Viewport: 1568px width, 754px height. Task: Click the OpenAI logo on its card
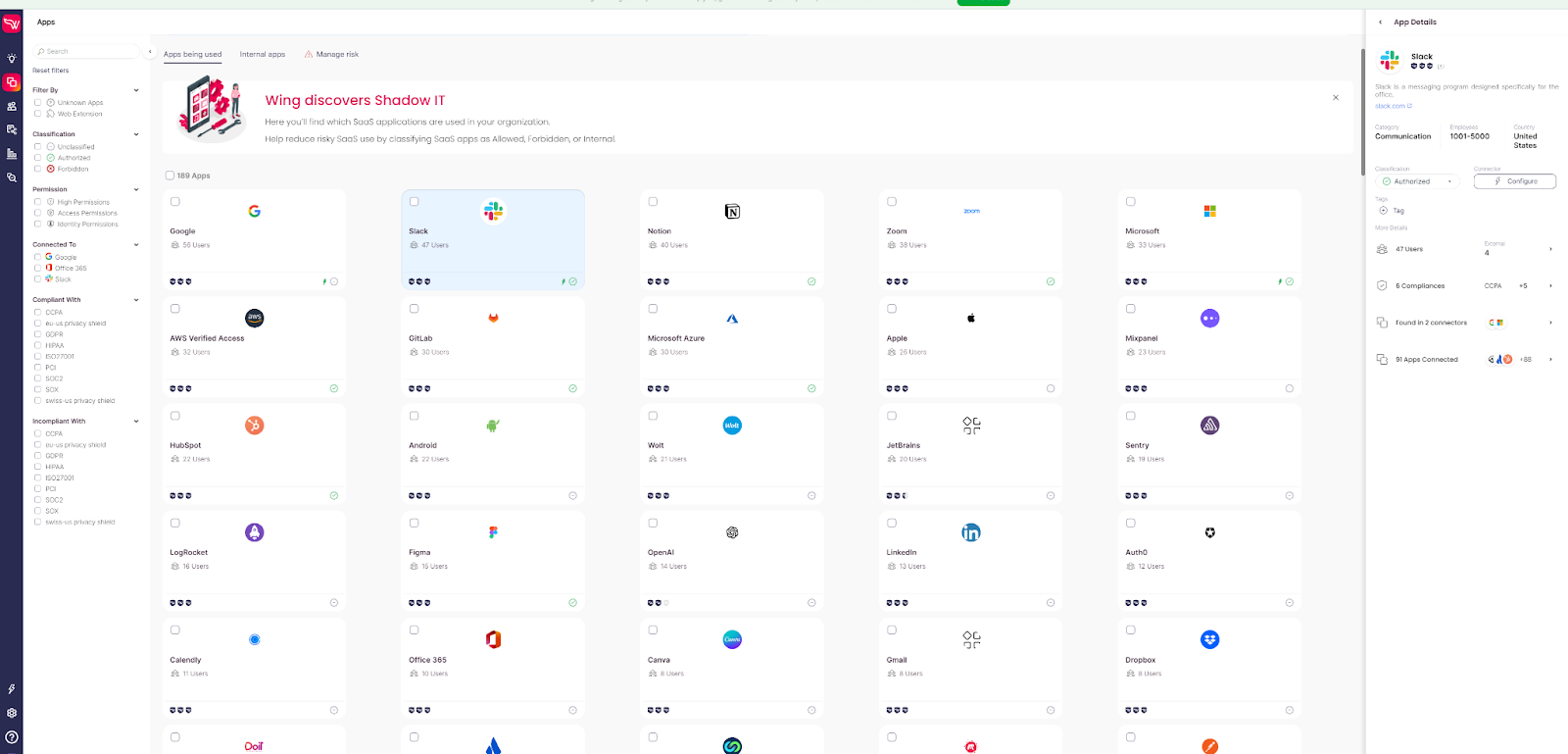732,532
